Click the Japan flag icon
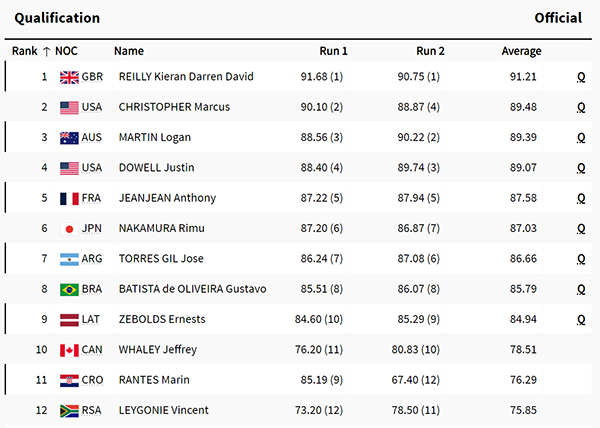This screenshot has height=428, width=600. tap(69, 229)
